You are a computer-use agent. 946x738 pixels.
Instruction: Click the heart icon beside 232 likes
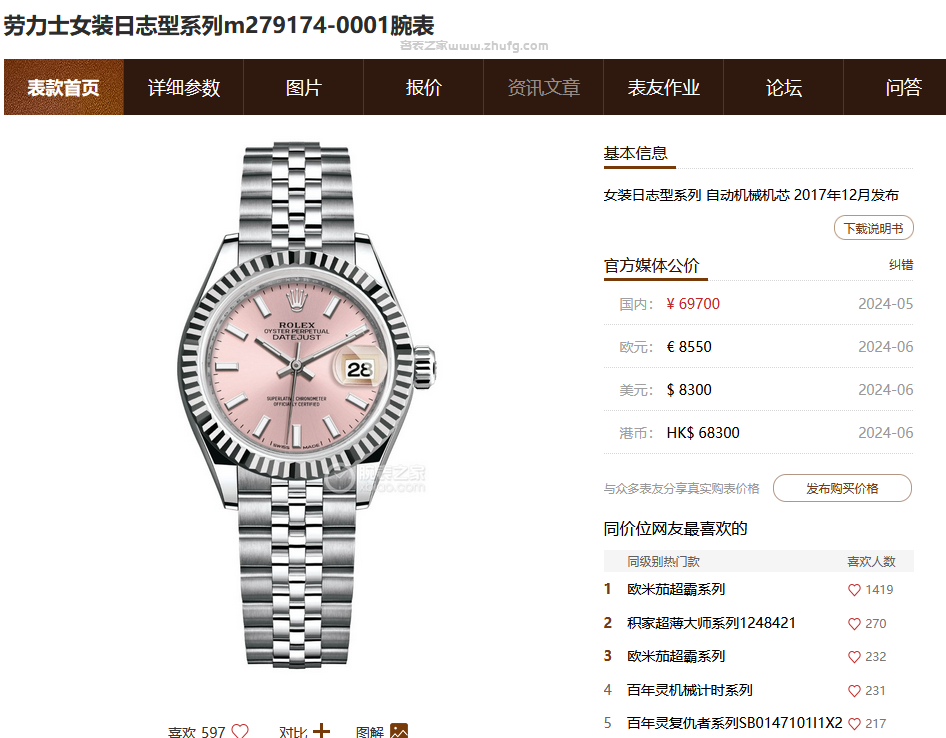[x=854, y=657]
